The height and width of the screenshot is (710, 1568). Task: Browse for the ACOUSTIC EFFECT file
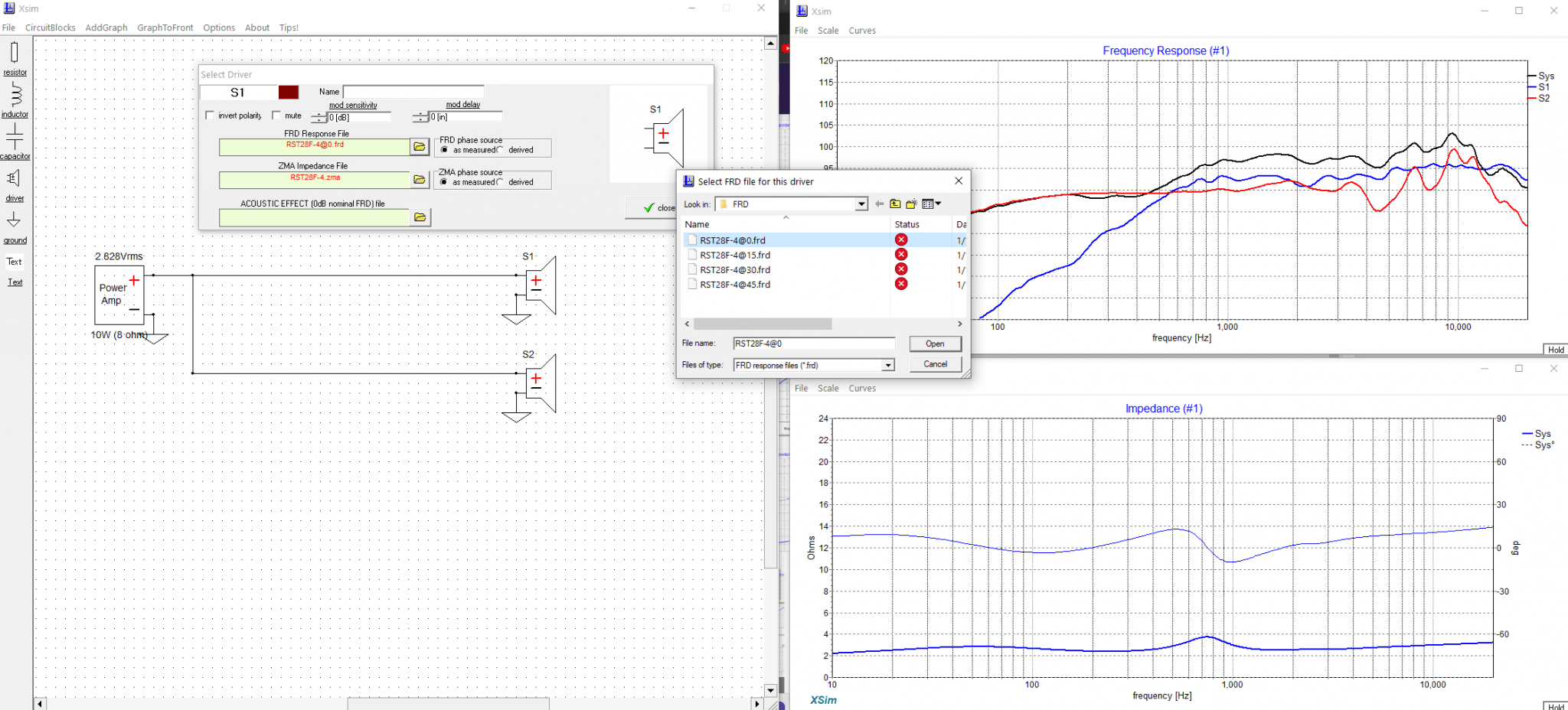(x=420, y=217)
